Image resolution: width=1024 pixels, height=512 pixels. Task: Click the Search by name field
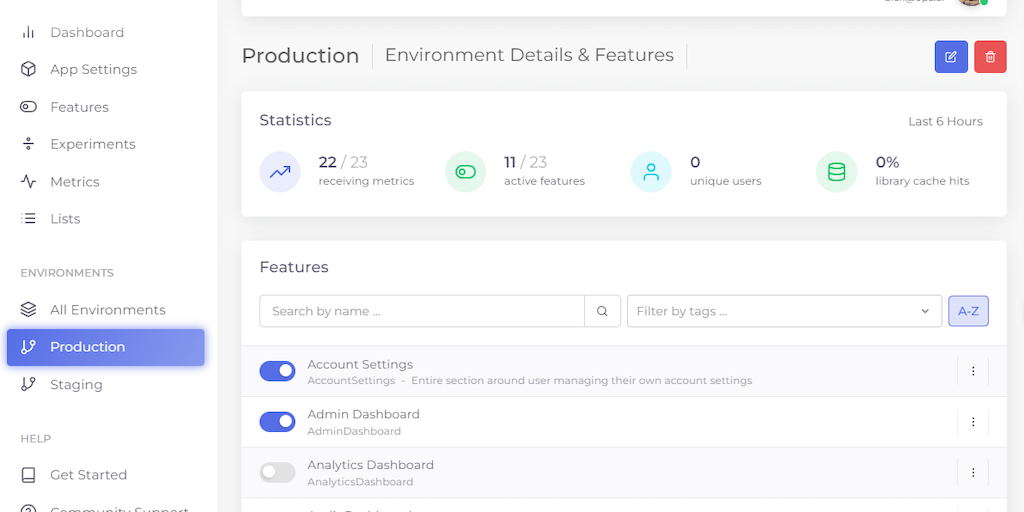pyautogui.click(x=421, y=311)
